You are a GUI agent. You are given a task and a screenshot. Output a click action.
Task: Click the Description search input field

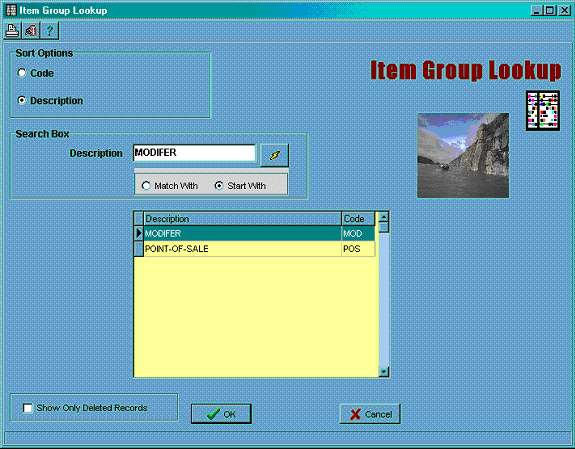coord(194,153)
